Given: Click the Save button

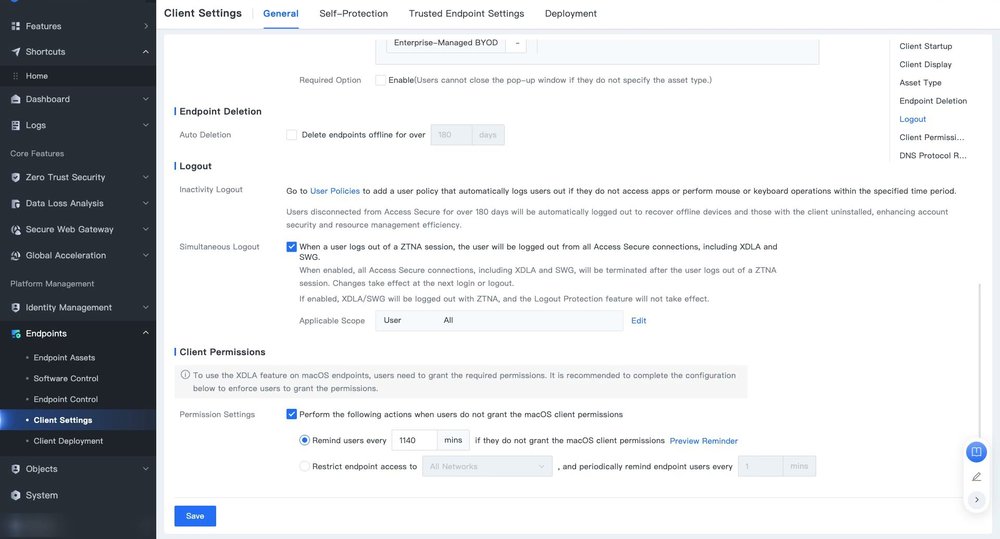Looking at the screenshot, I should click(x=195, y=516).
